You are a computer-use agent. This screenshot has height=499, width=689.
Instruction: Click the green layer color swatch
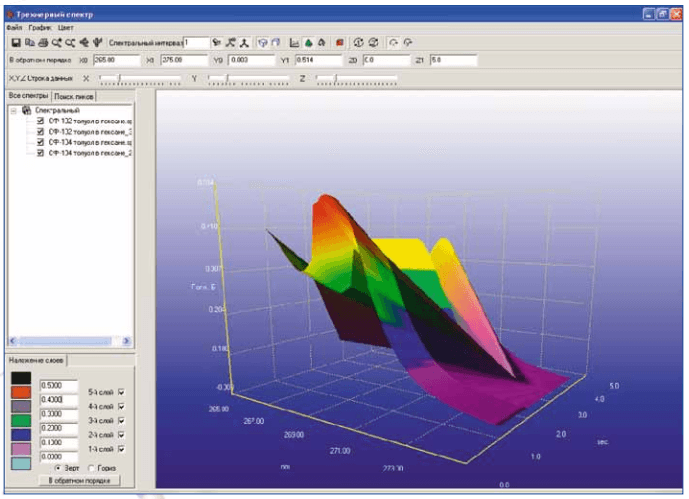point(21,420)
